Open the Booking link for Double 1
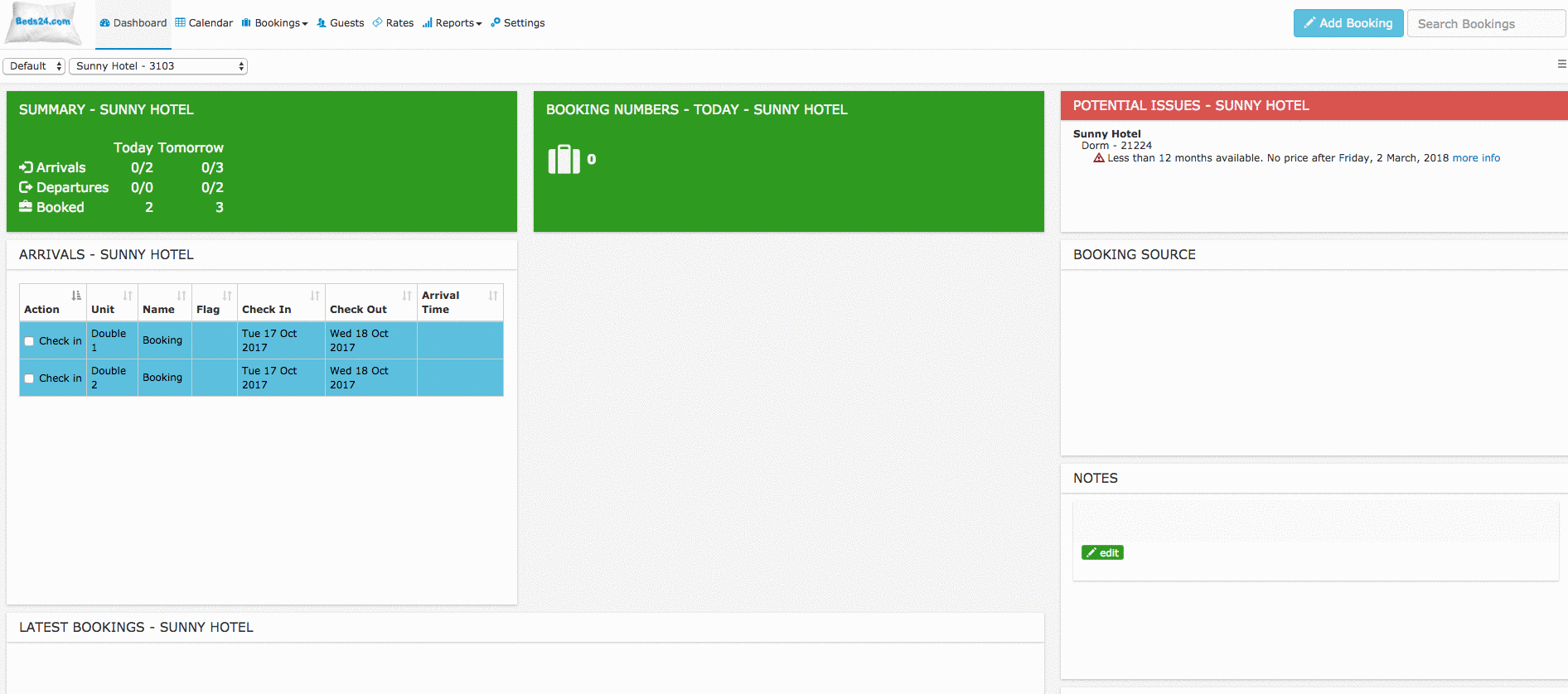This screenshot has width=1568, height=694. point(162,340)
